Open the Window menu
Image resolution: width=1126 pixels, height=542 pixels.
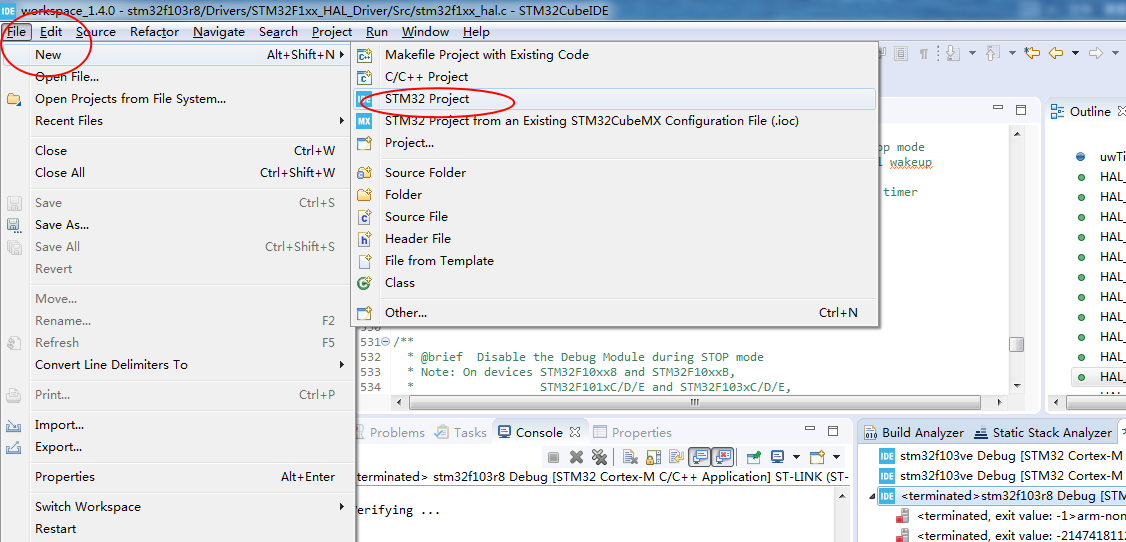[x=425, y=32]
